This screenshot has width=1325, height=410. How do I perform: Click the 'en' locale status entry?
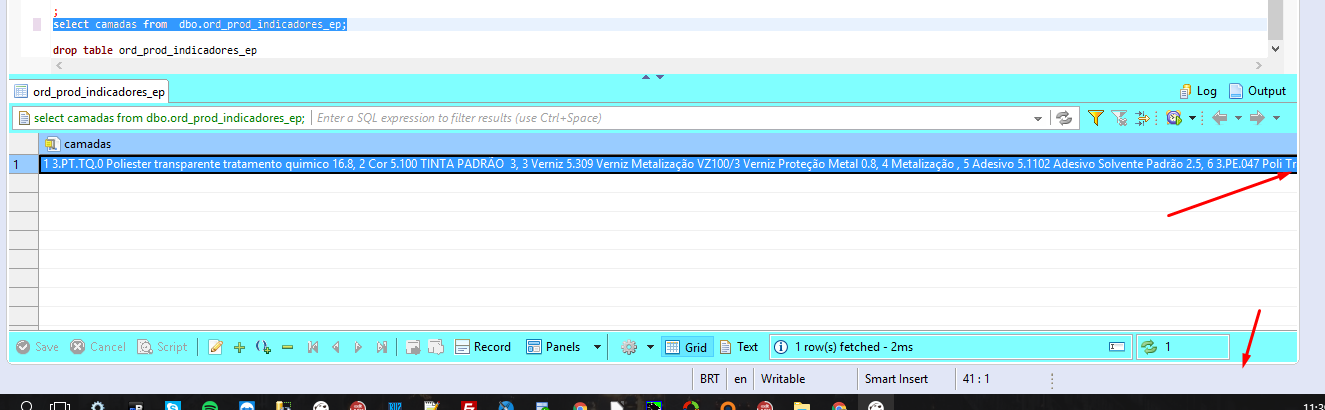coord(740,379)
